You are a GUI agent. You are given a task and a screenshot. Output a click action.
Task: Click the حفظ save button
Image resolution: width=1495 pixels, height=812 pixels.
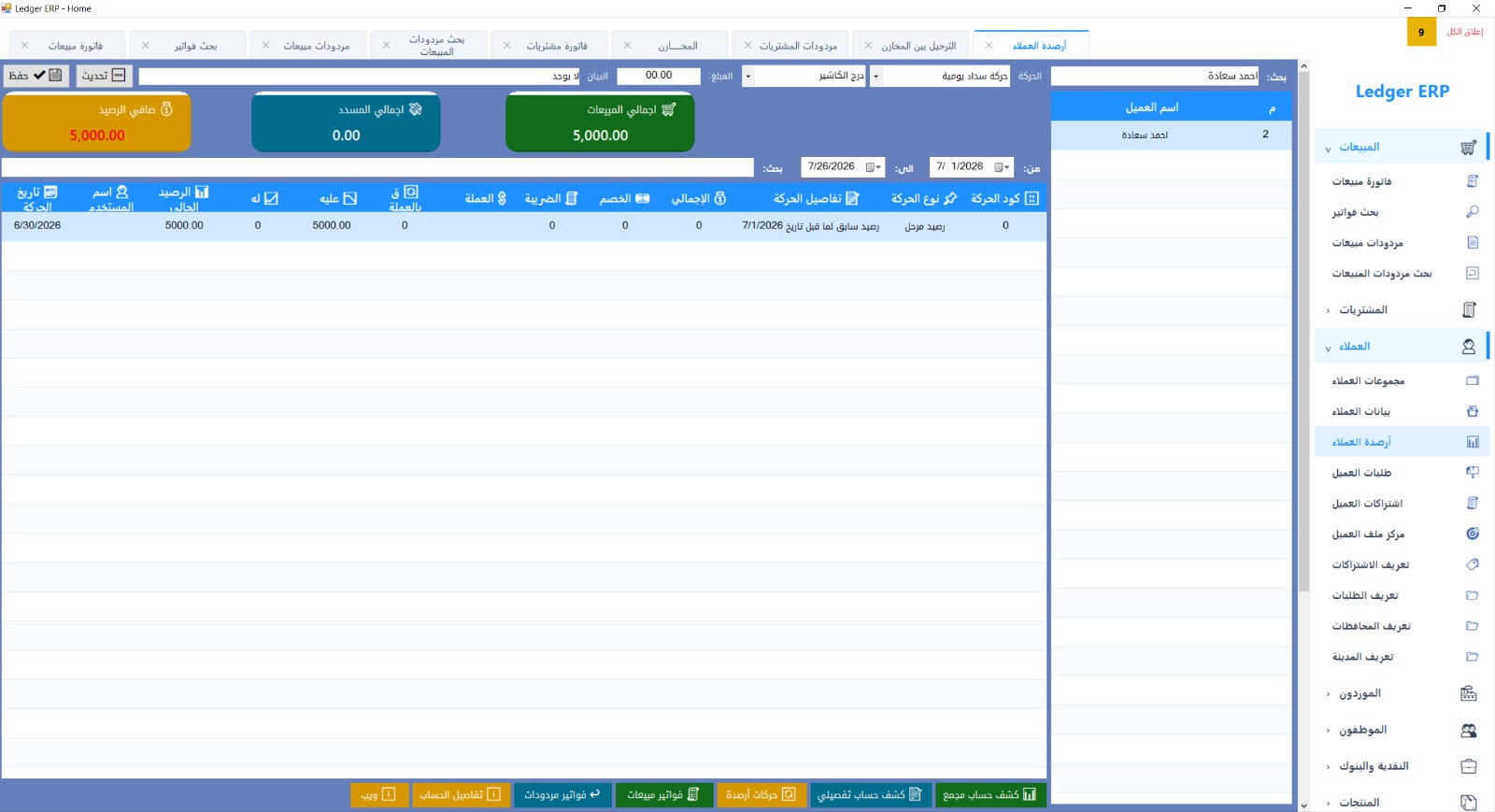[36, 76]
